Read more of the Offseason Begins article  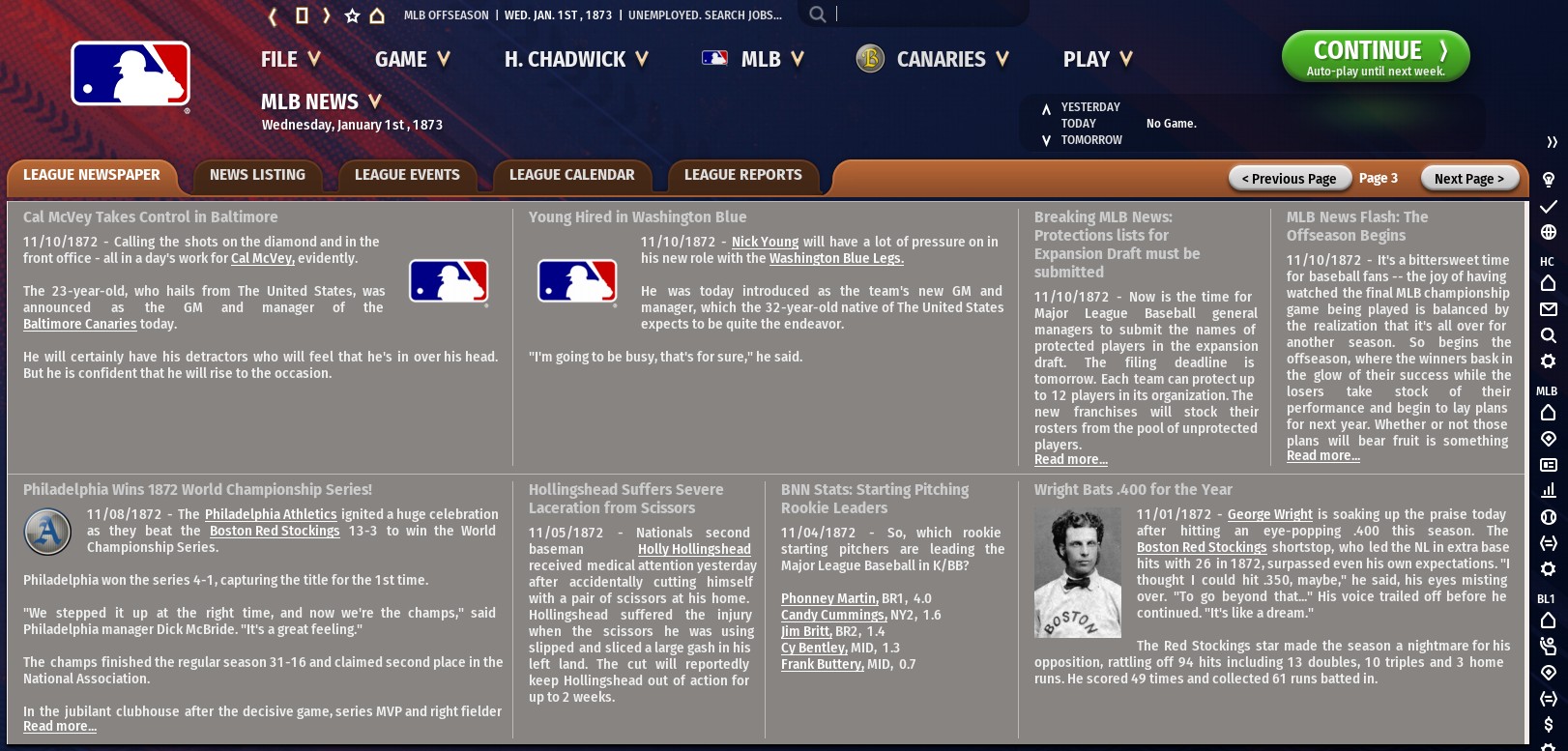[1323, 456]
